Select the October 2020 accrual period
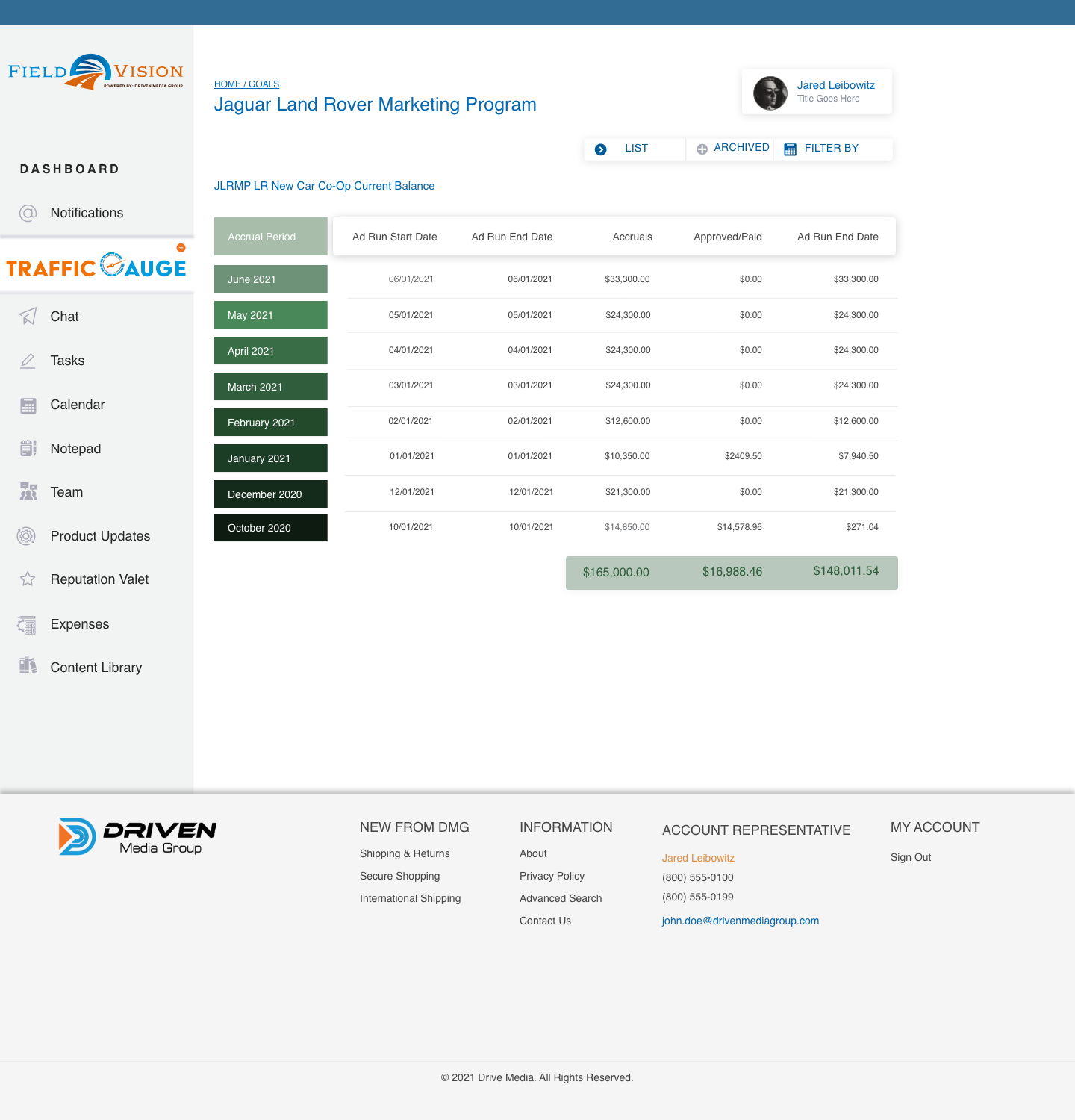The width and height of the screenshot is (1075, 1120). [x=271, y=528]
